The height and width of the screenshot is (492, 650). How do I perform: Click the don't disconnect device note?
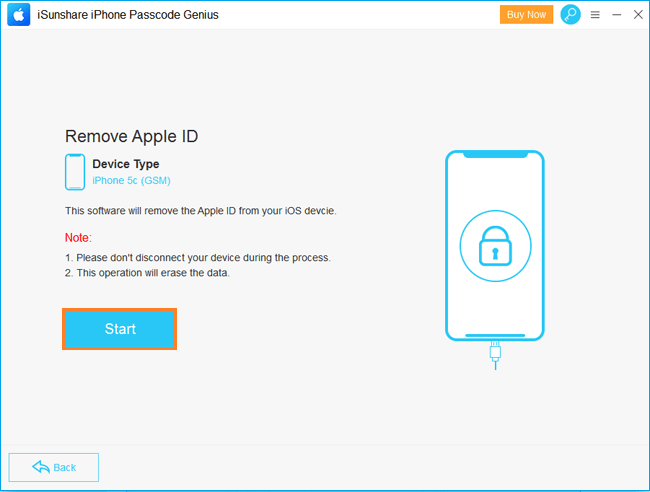click(198, 258)
